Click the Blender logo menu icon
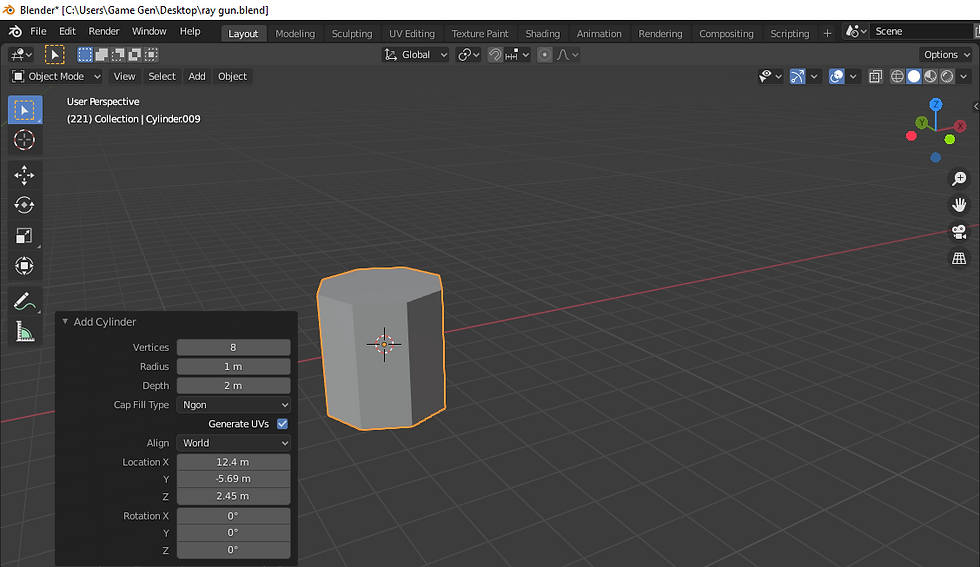This screenshot has width=980, height=567. pyautogui.click(x=15, y=31)
